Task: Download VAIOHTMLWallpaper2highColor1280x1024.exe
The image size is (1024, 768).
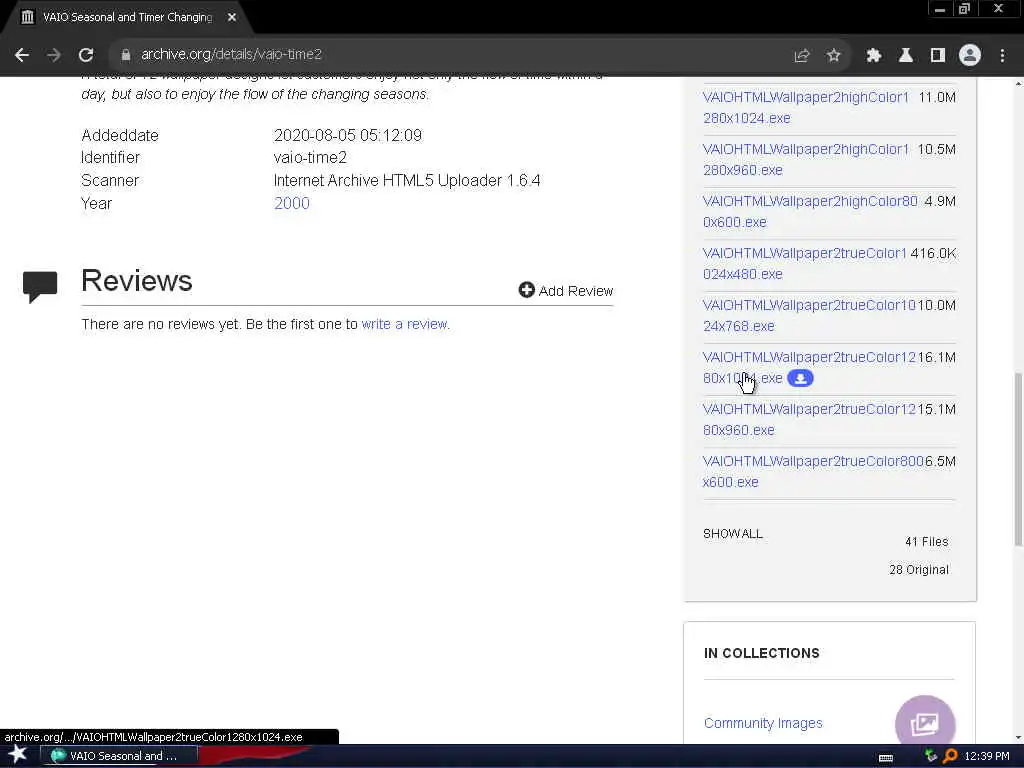Action: click(x=805, y=108)
